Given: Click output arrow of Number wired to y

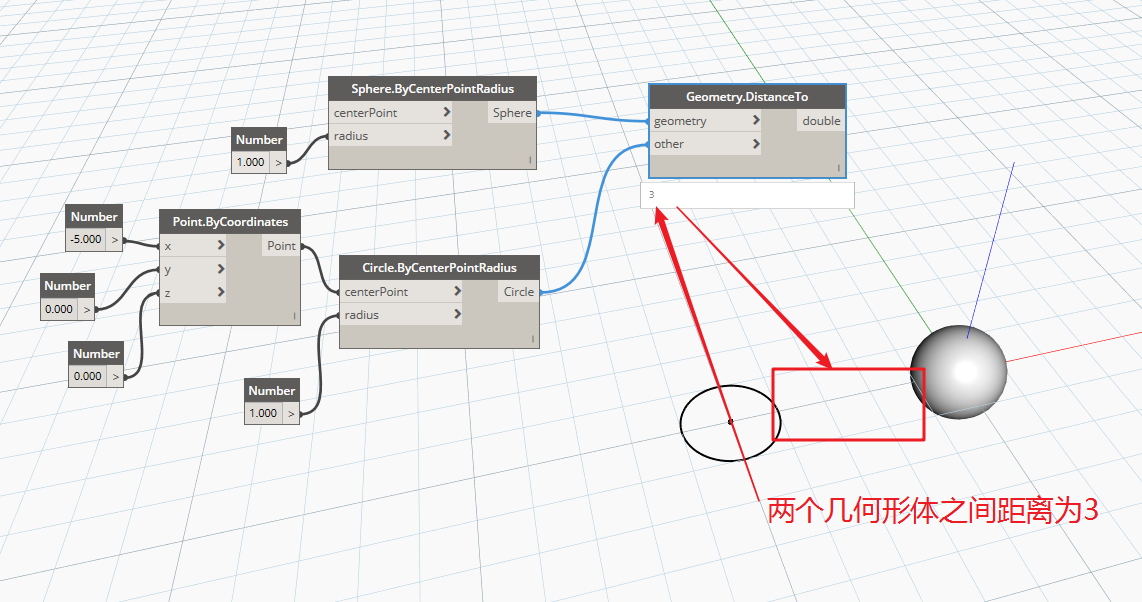Looking at the screenshot, I should (87, 309).
